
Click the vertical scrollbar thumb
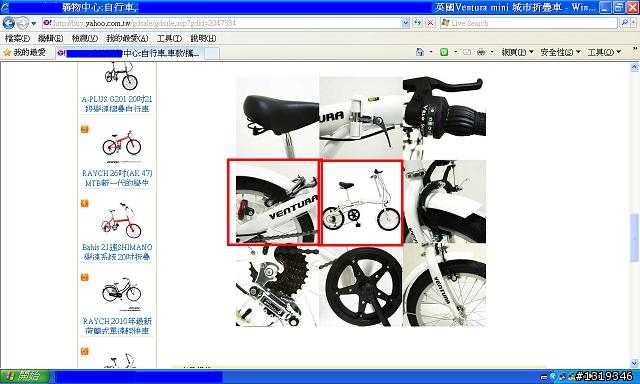pyautogui.click(x=634, y=238)
